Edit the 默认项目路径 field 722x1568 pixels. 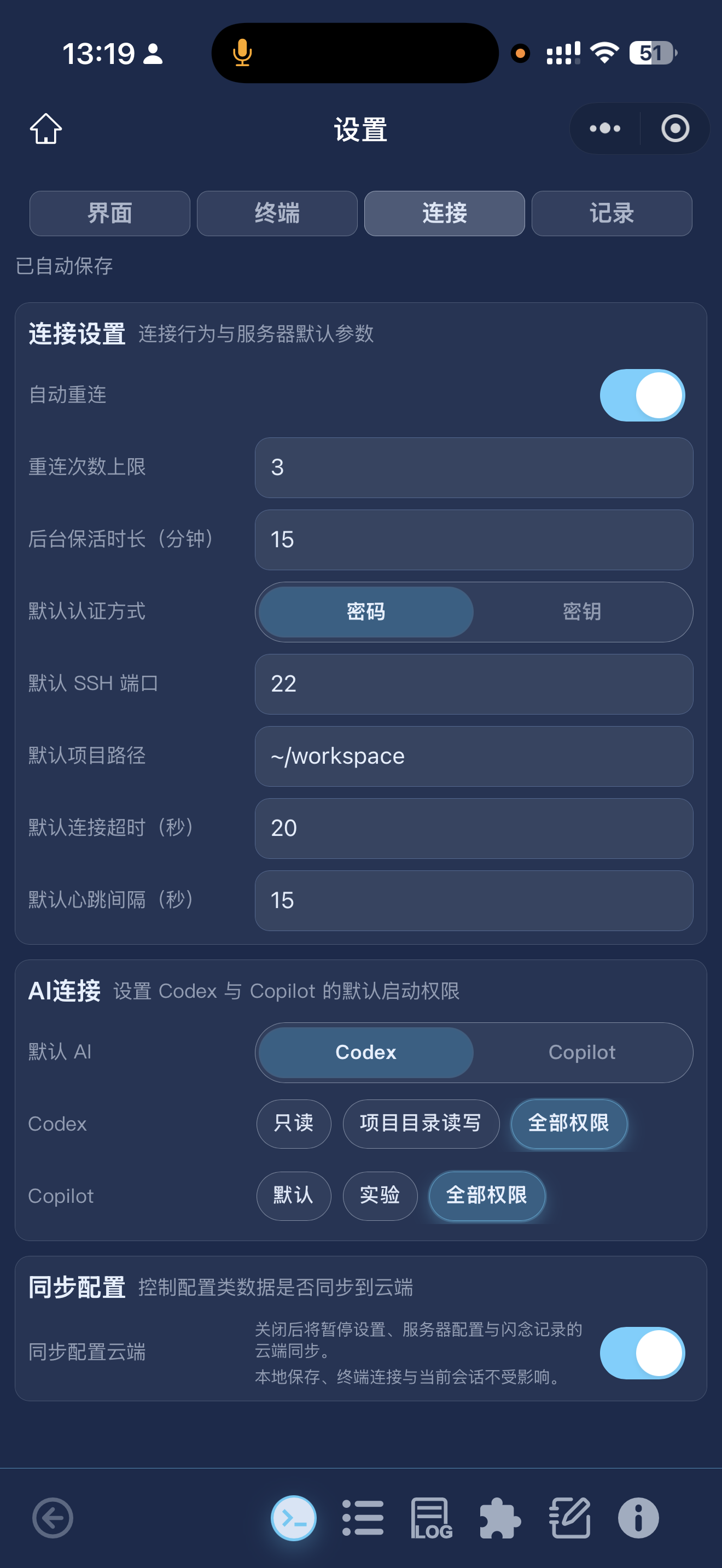tap(474, 756)
